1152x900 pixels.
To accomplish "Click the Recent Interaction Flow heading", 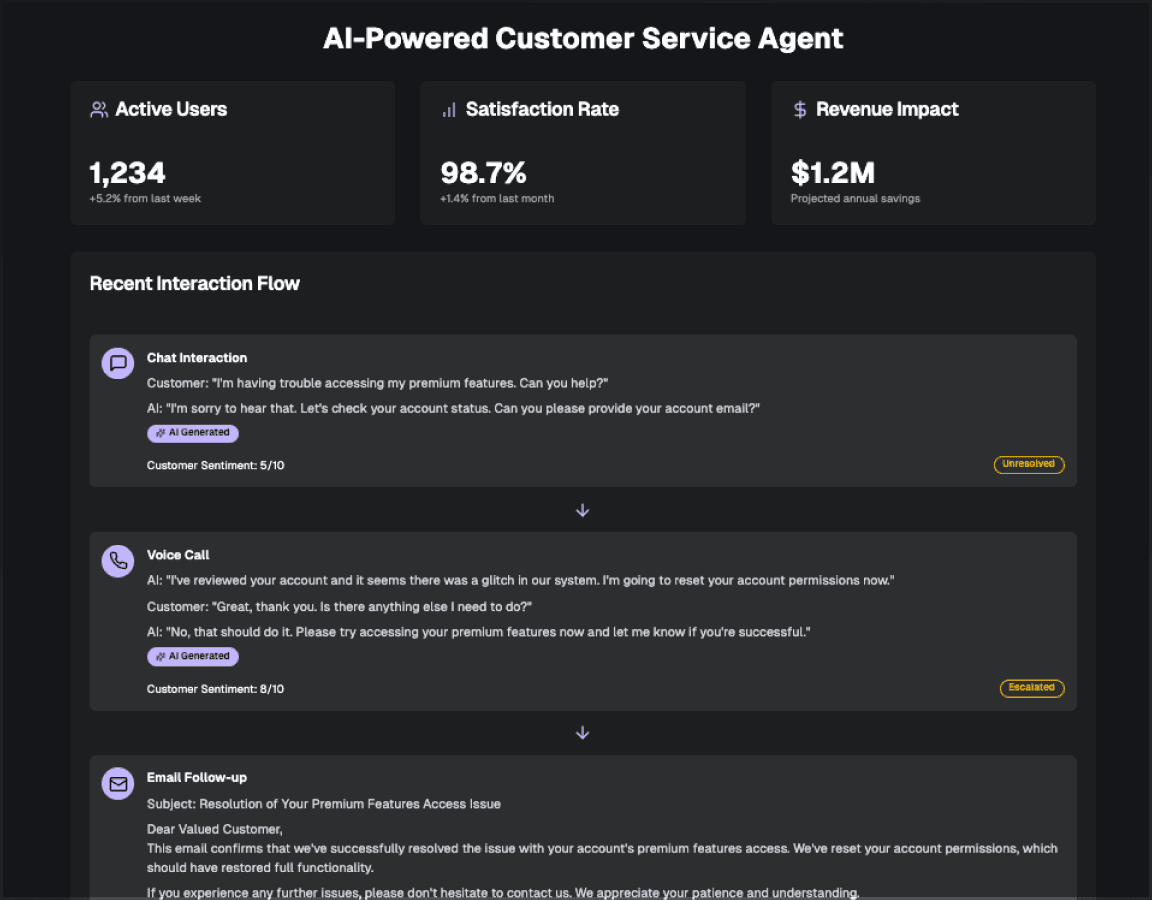I will coord(195,284).
